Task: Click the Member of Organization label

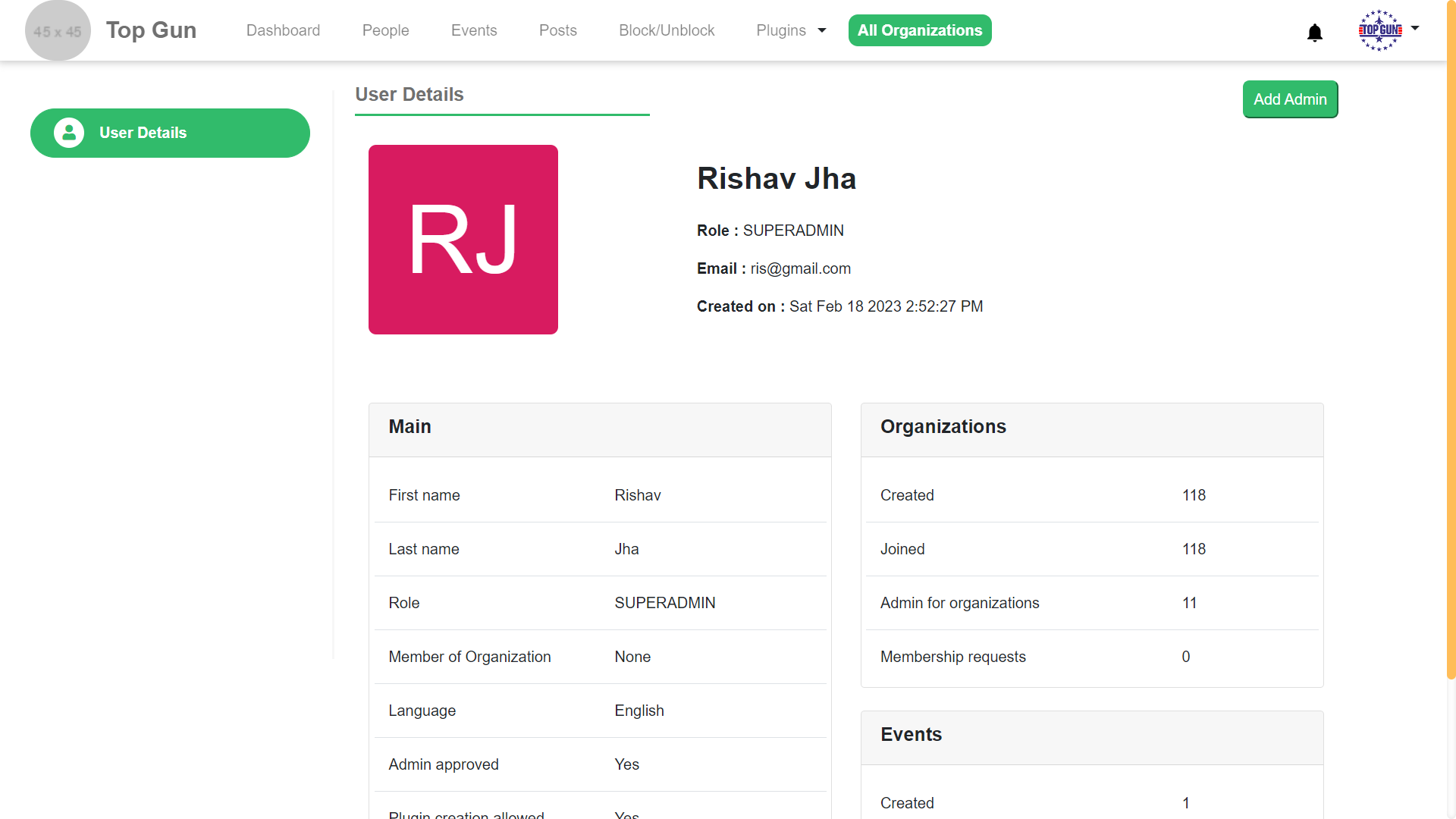Action: 469,657
